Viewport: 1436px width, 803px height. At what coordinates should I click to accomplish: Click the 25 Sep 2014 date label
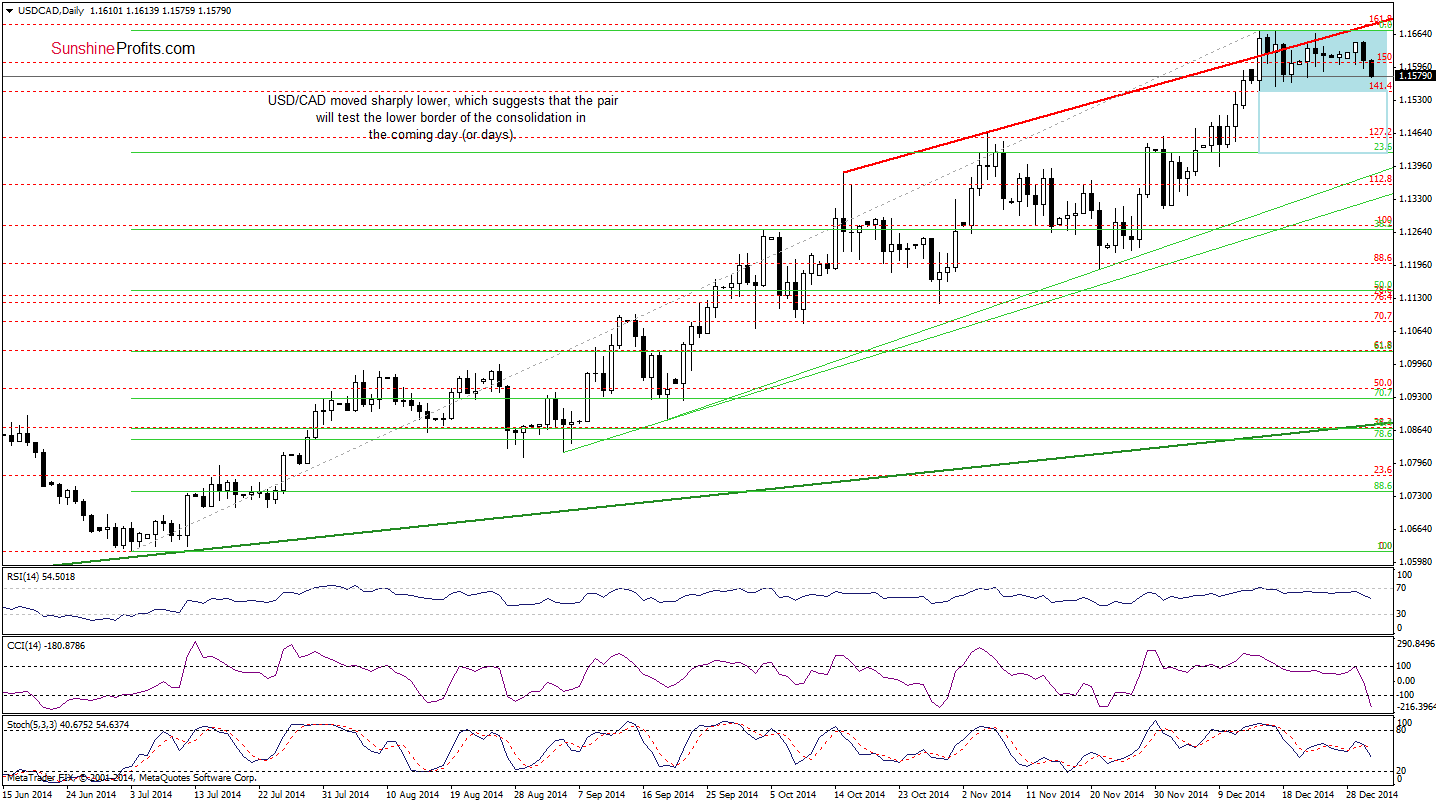pyautogui.click(x=733, y=795)
